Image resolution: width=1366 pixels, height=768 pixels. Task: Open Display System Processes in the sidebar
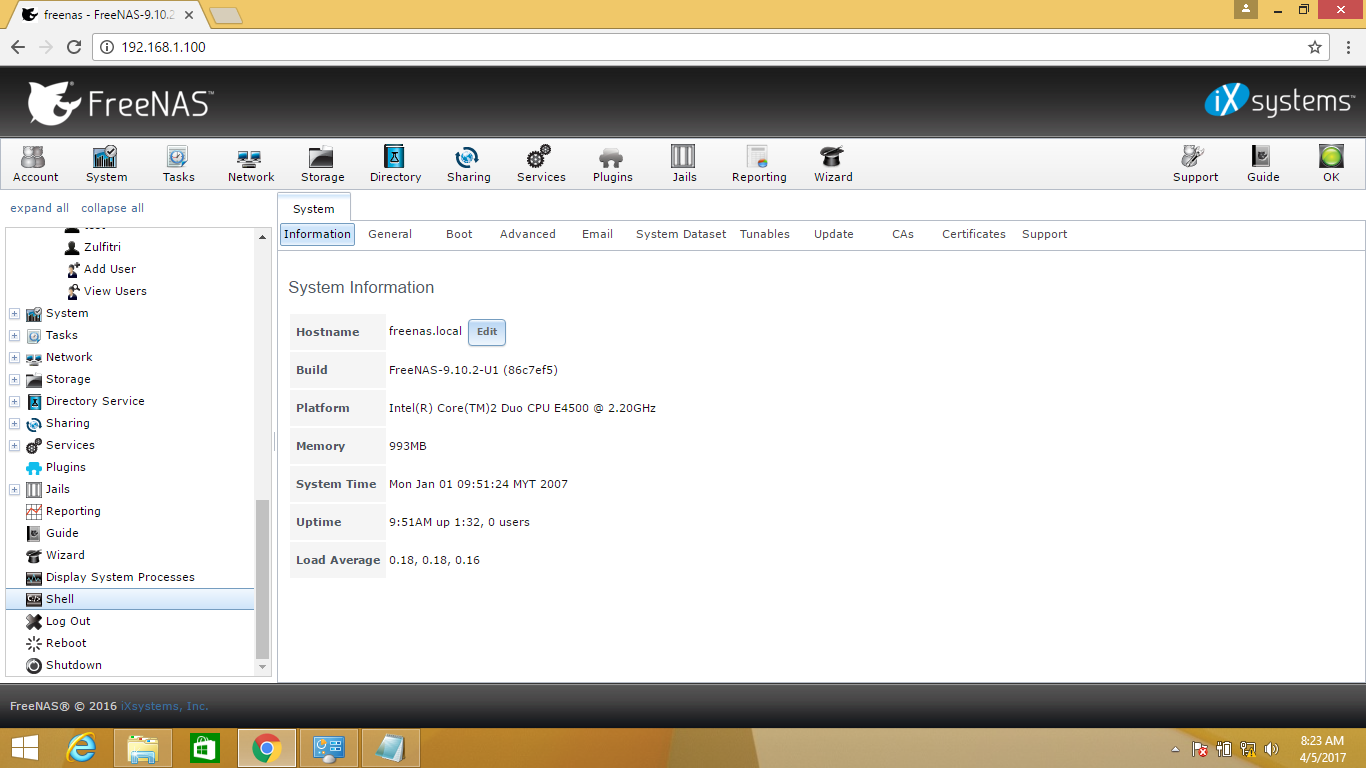click(120, 577)
